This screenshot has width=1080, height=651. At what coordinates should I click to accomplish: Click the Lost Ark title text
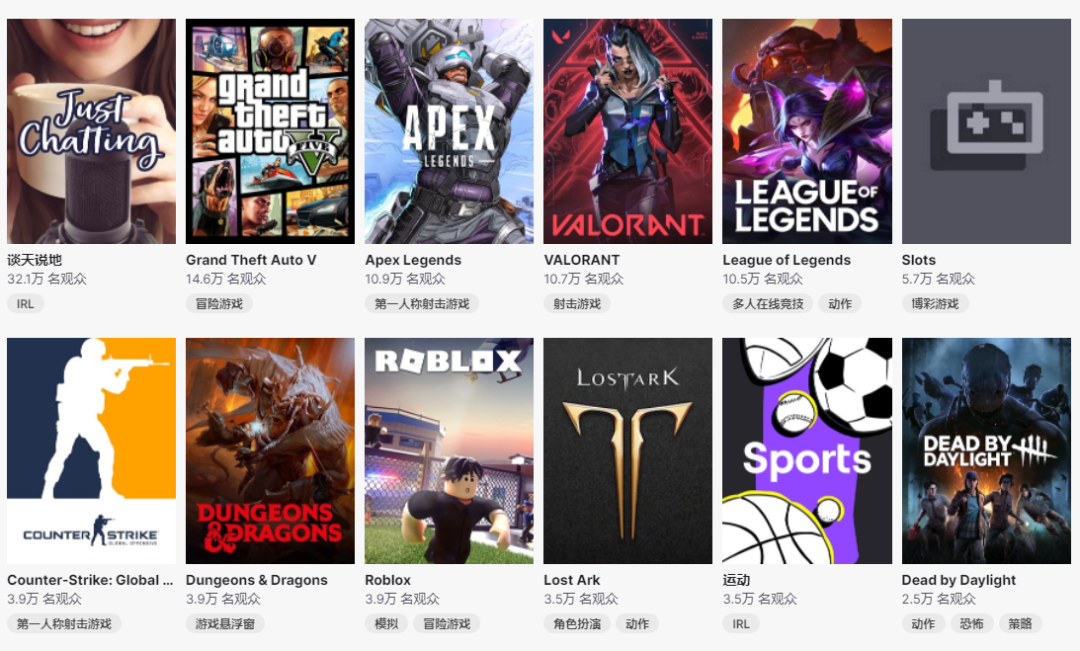pos(572,580)
